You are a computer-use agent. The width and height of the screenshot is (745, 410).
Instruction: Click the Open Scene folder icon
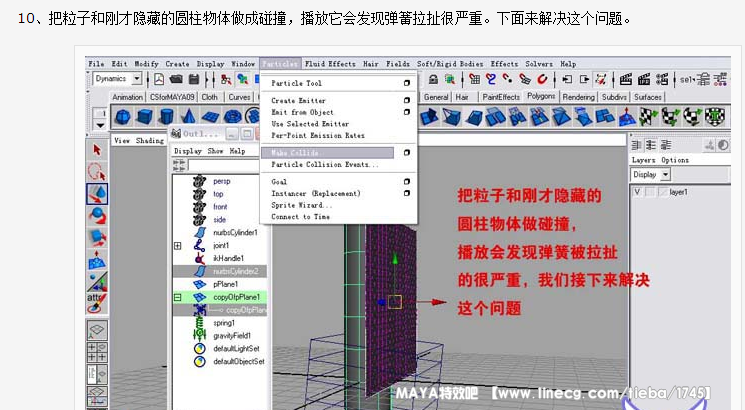coord(176,79)
